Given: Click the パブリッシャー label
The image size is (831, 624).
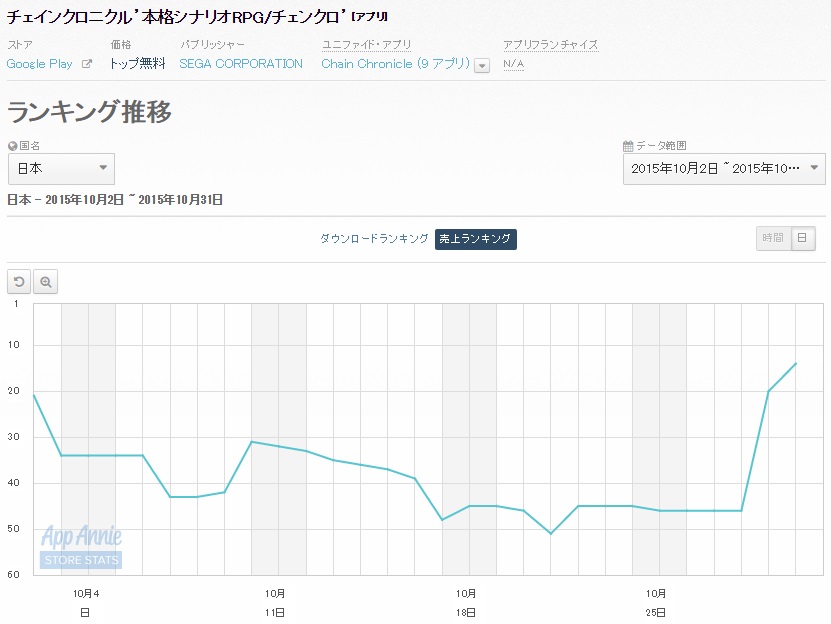Looking at the screenshot, I should [x=212, y=45].
